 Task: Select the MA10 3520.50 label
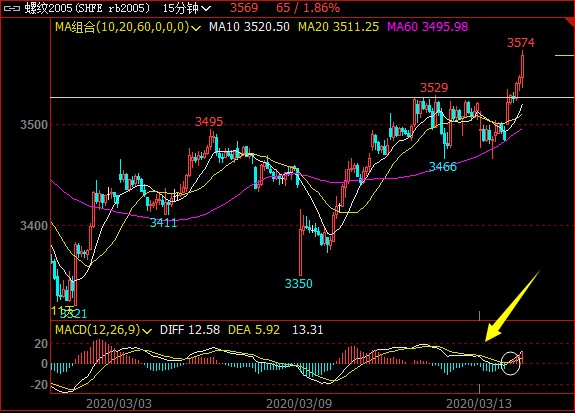249,27
